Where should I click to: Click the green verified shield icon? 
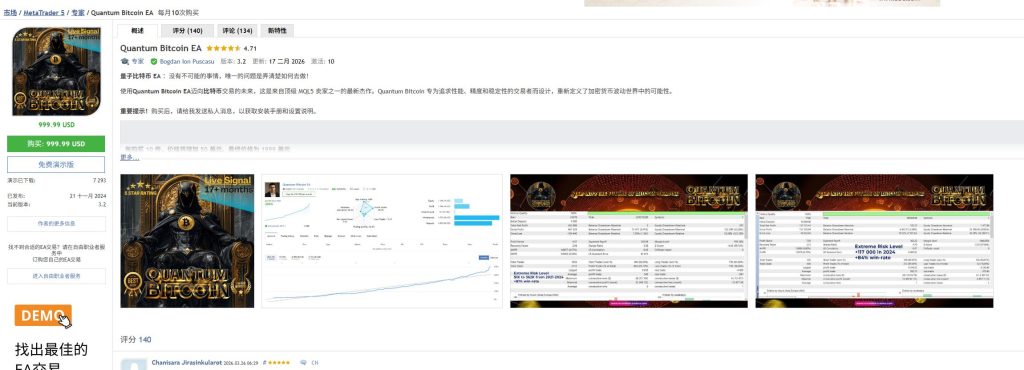pos(153,61)
